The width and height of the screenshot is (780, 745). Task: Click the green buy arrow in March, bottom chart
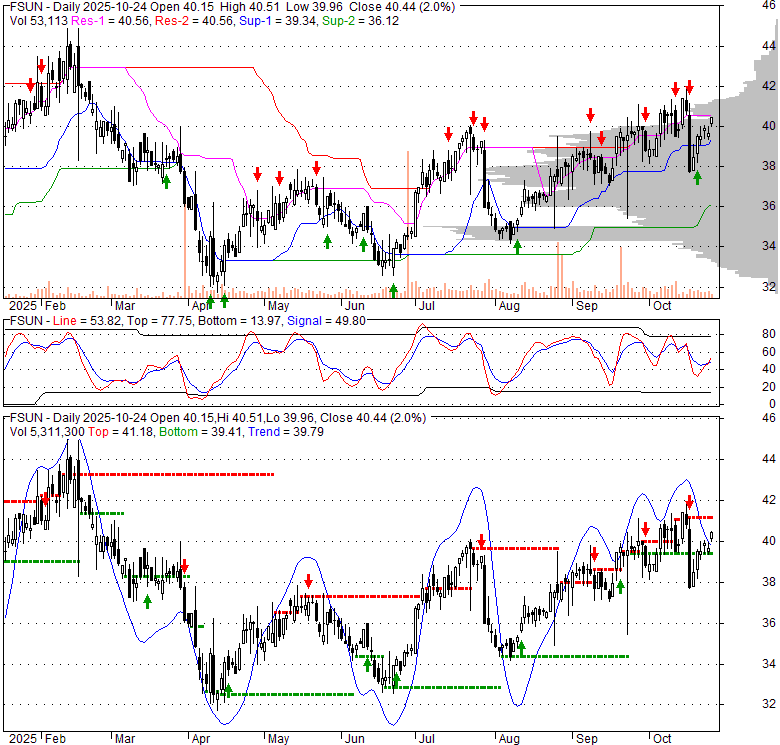coord(147,602)
